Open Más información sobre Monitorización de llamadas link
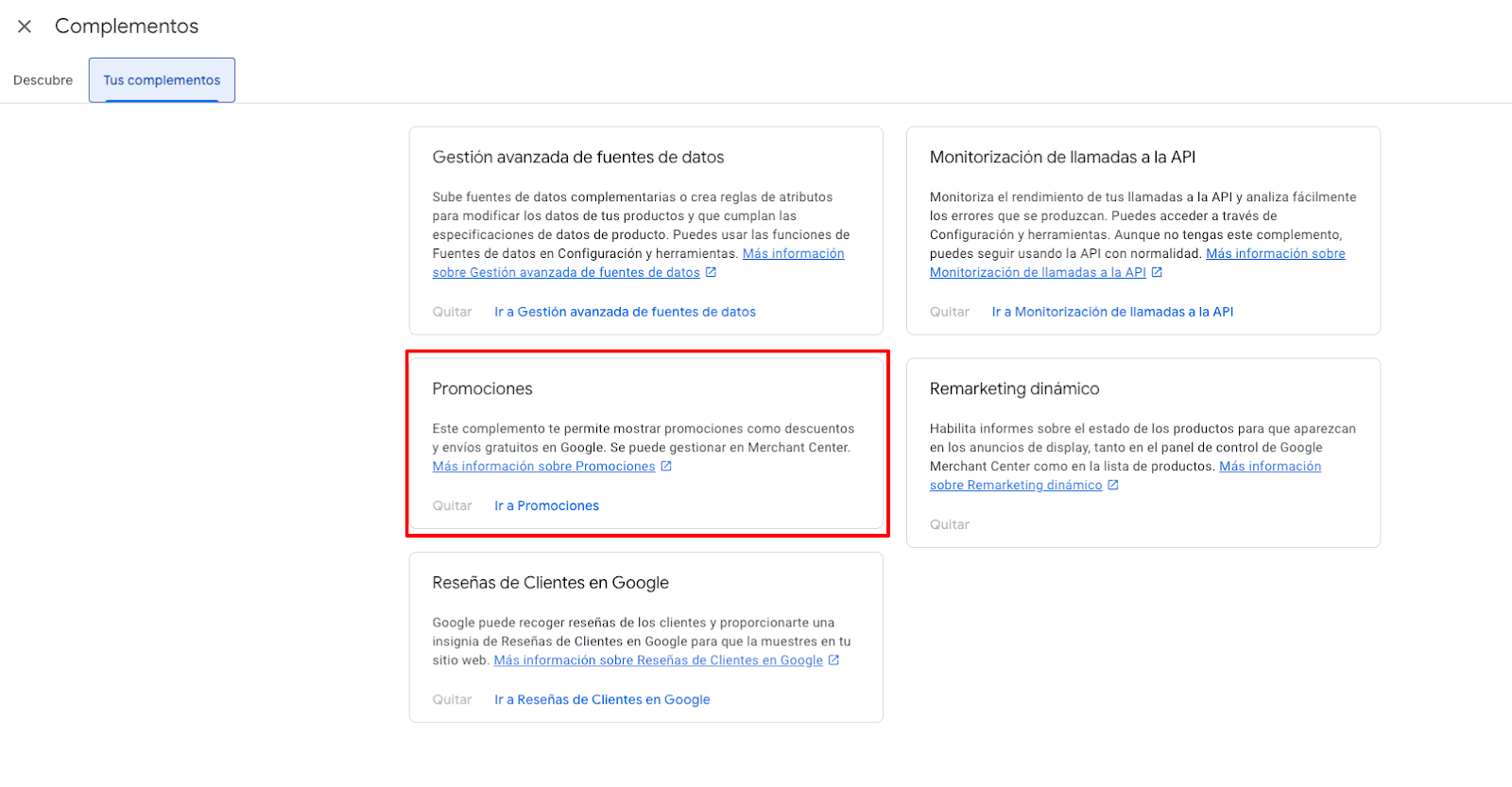Viewport: 1512px width, 787px height. coord(1138,263)
